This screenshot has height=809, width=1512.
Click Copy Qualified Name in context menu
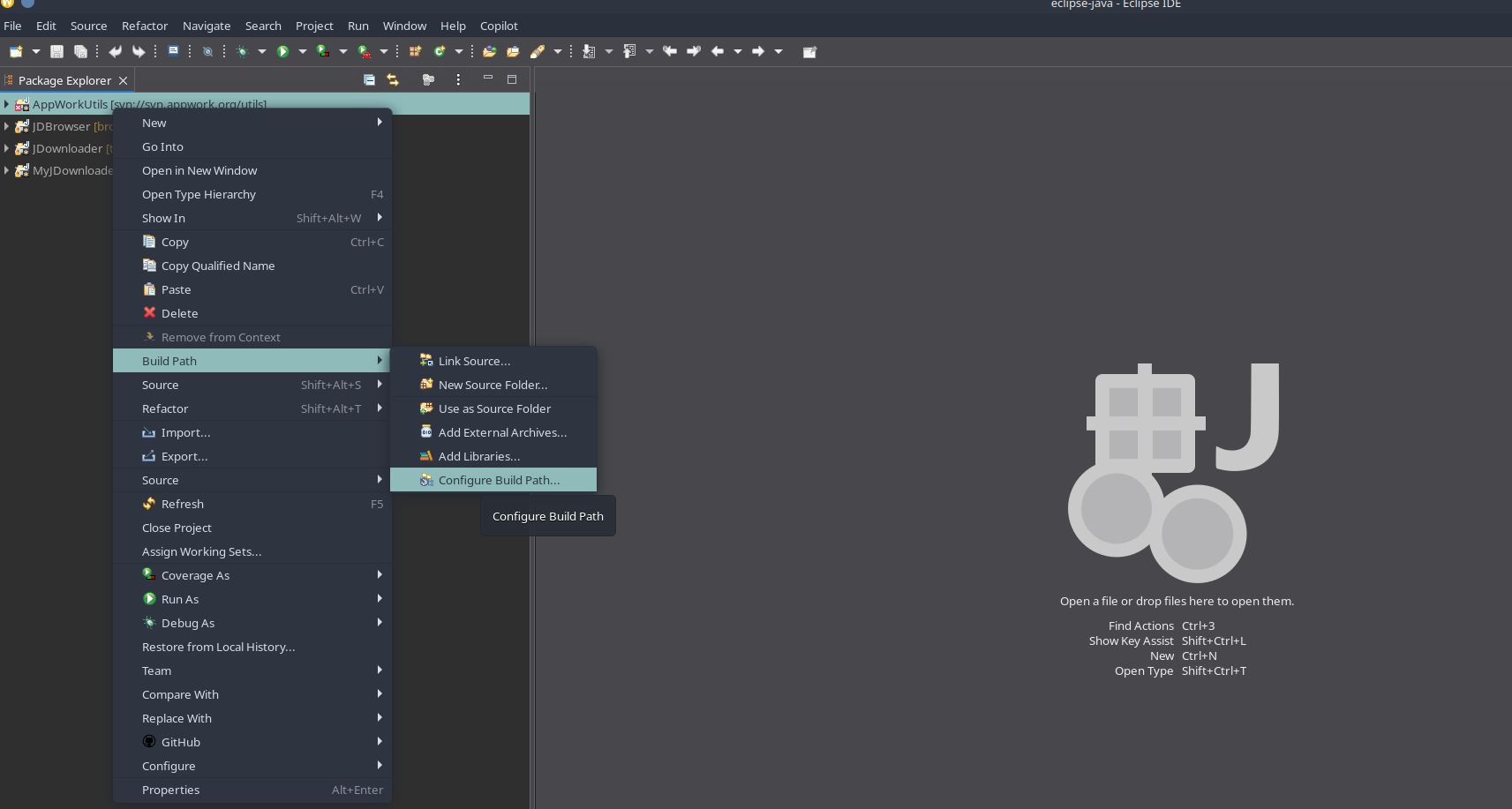click(252, 266)
